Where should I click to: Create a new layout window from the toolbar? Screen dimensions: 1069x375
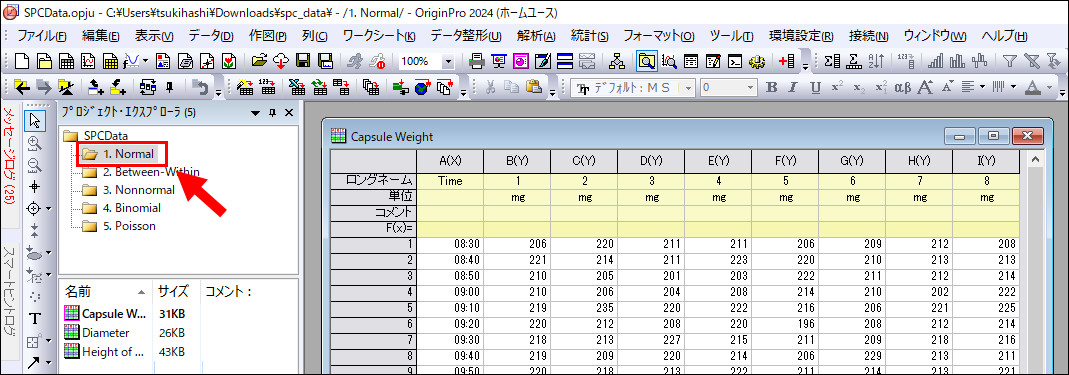[163, 61]
